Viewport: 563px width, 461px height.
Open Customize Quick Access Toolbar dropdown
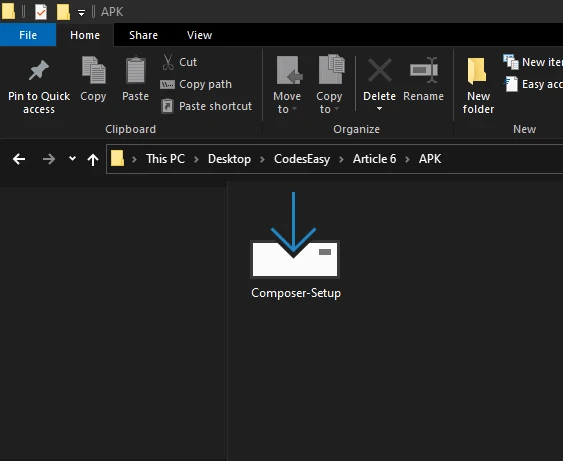[82, 13]
